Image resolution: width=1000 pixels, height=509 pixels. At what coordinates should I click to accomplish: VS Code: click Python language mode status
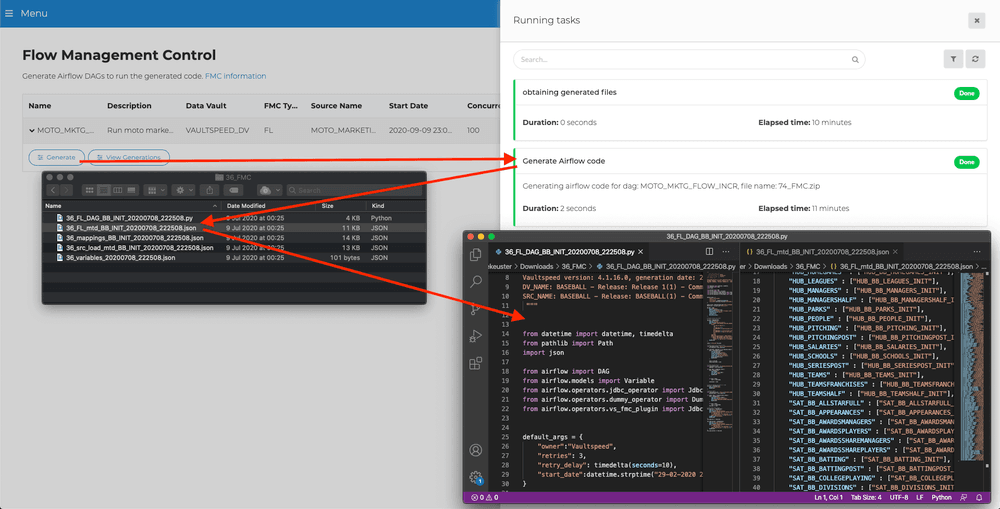[941, 498]
